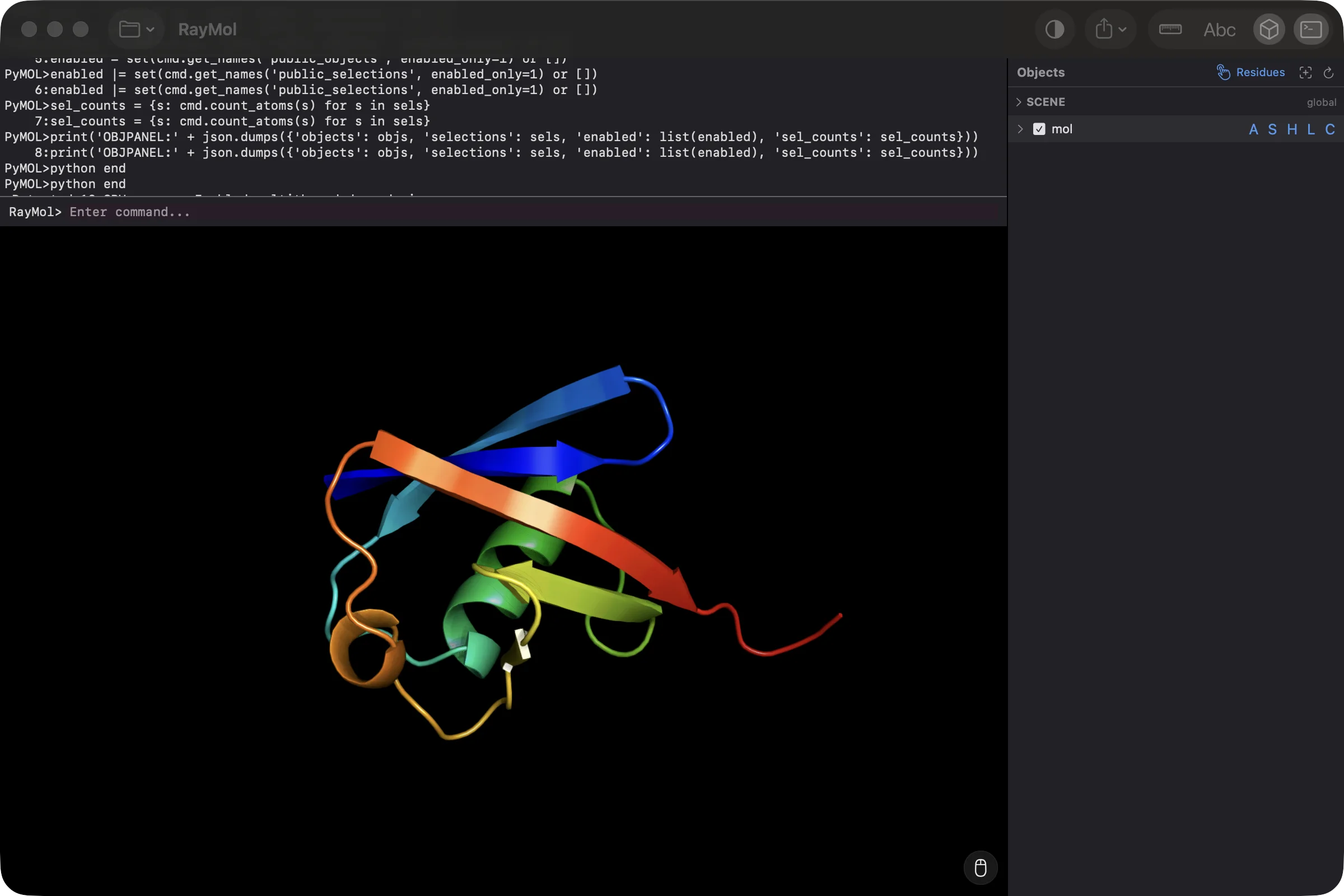1344x896 pixels.
Task: Open the folder file menu icon
Action: click(129, 29)
